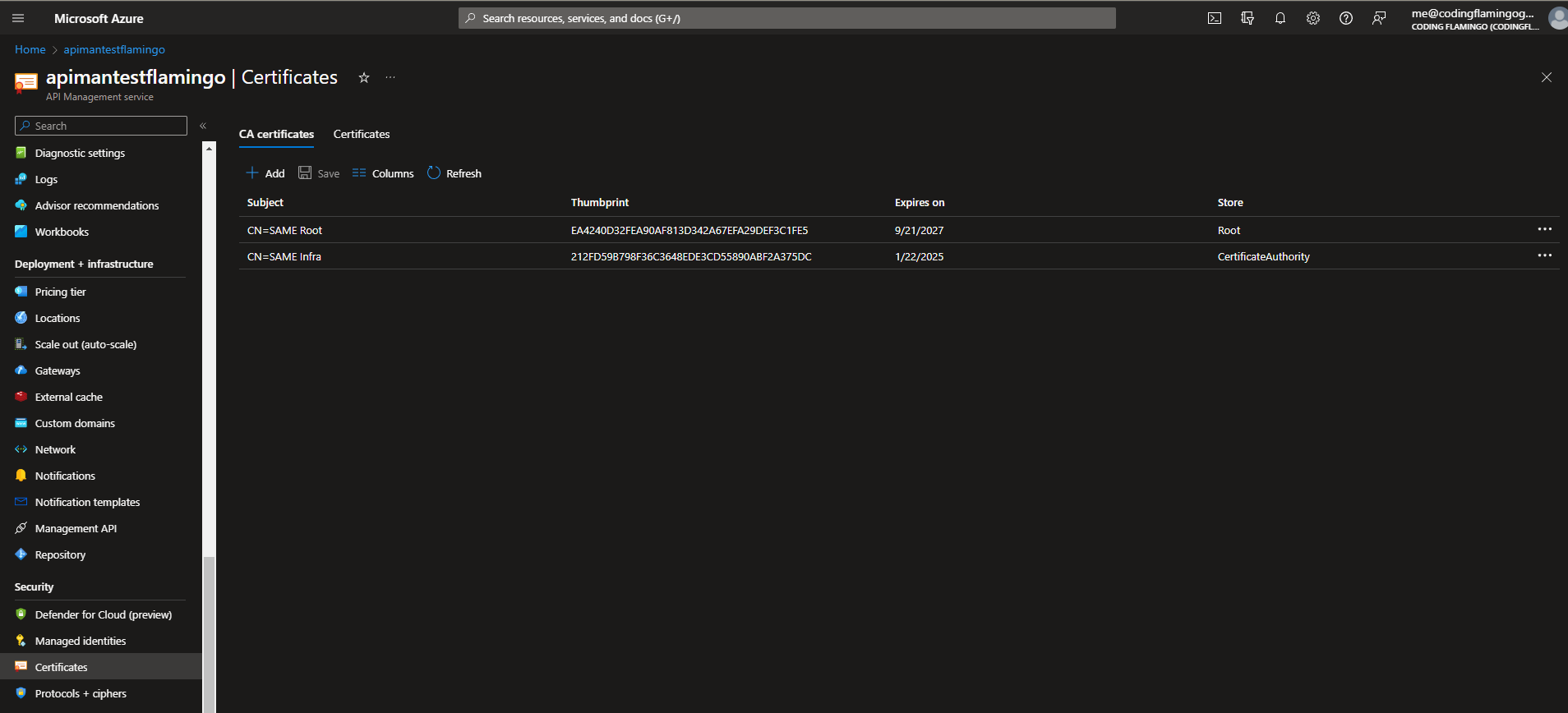Close the Certificates blade
The height and width of the screenshot is (713, 1568).
[1547, 77]
